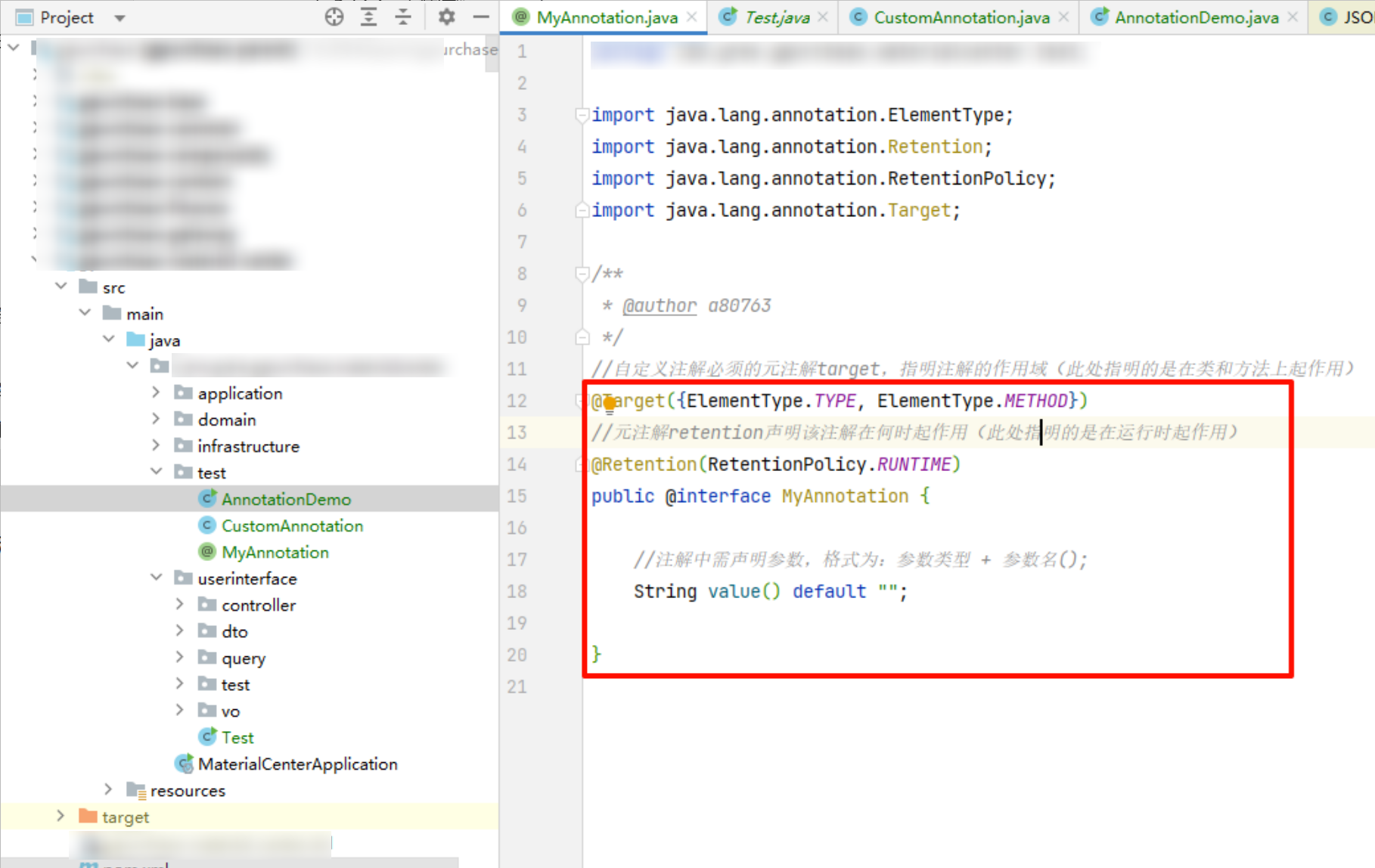The image size is (1375, 868).
Task: Click the test package under userinterface
Action: tap(235, 684)
